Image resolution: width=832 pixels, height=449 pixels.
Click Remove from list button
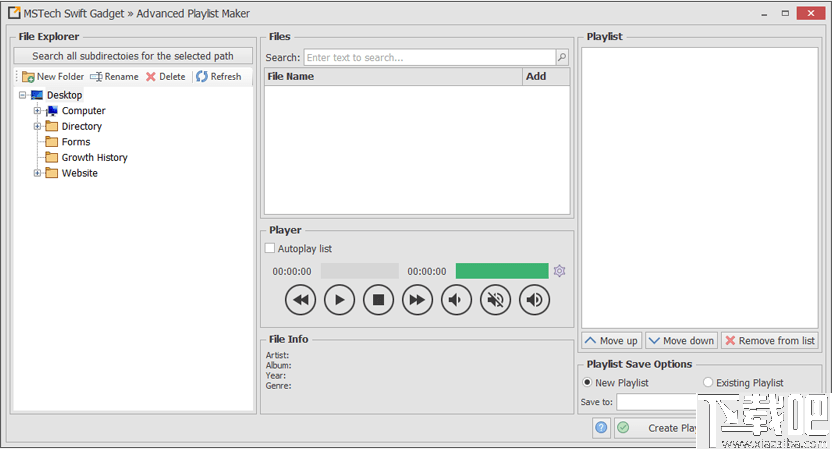pos(769,341)
